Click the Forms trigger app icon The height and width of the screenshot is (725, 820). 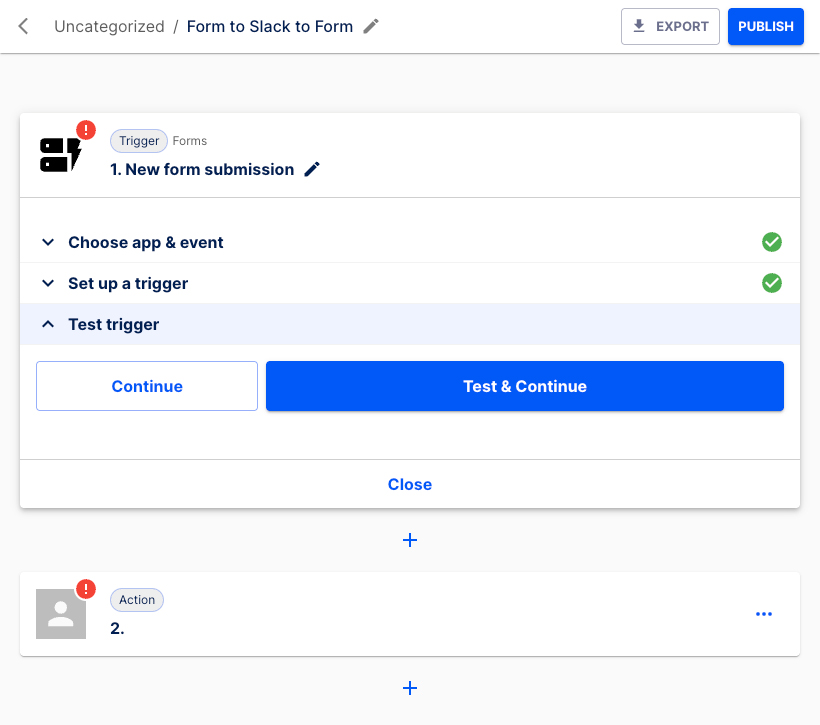[x=60, y=152]
